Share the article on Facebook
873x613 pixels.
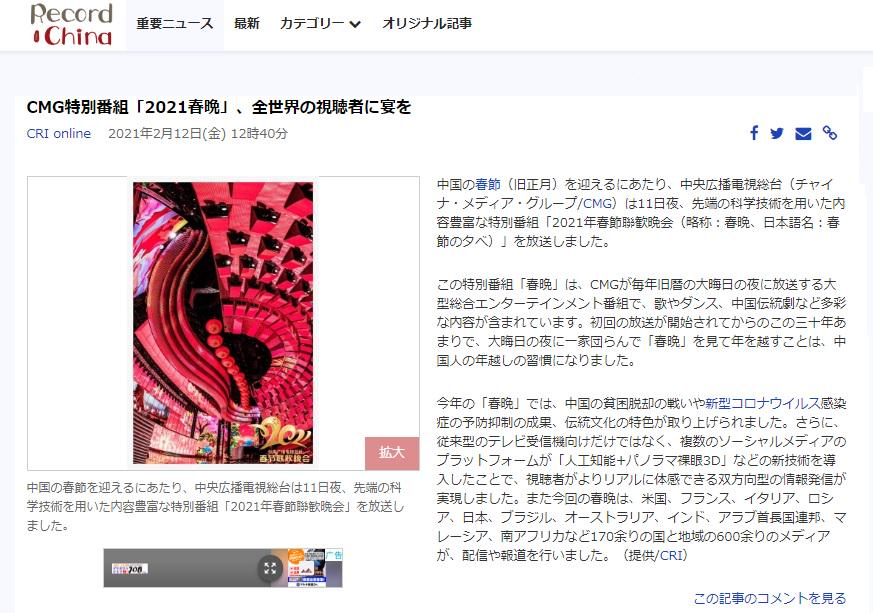tap(754, 134)
